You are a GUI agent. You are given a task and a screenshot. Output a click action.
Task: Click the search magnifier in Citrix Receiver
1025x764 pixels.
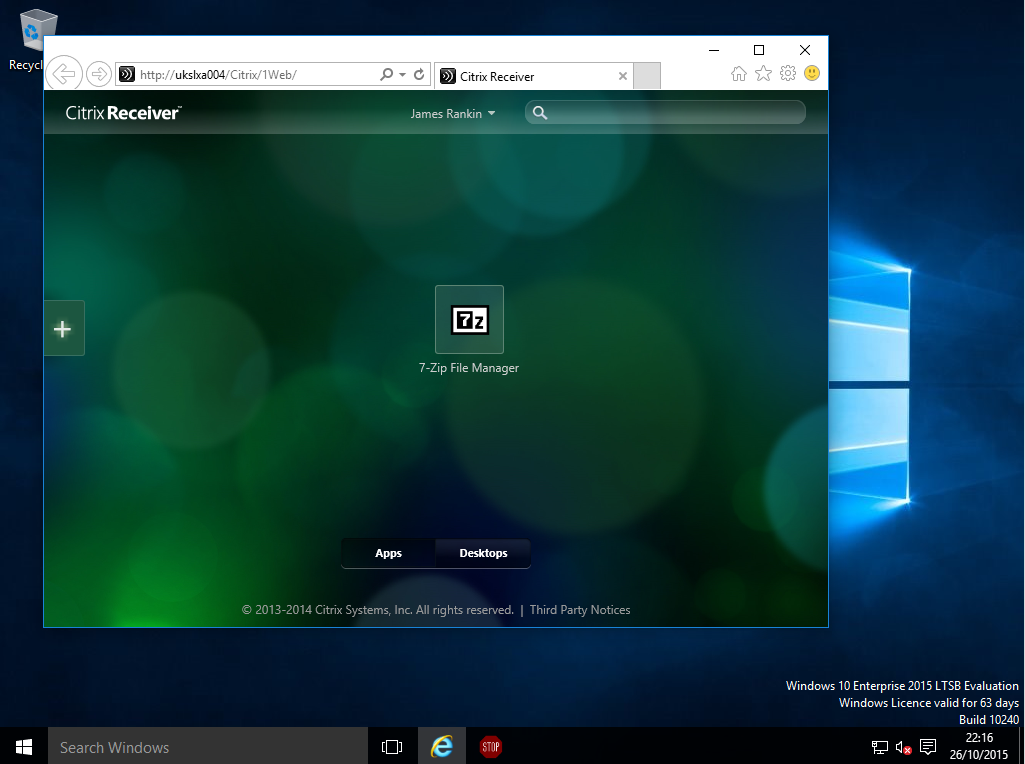[x=540, y=113]
